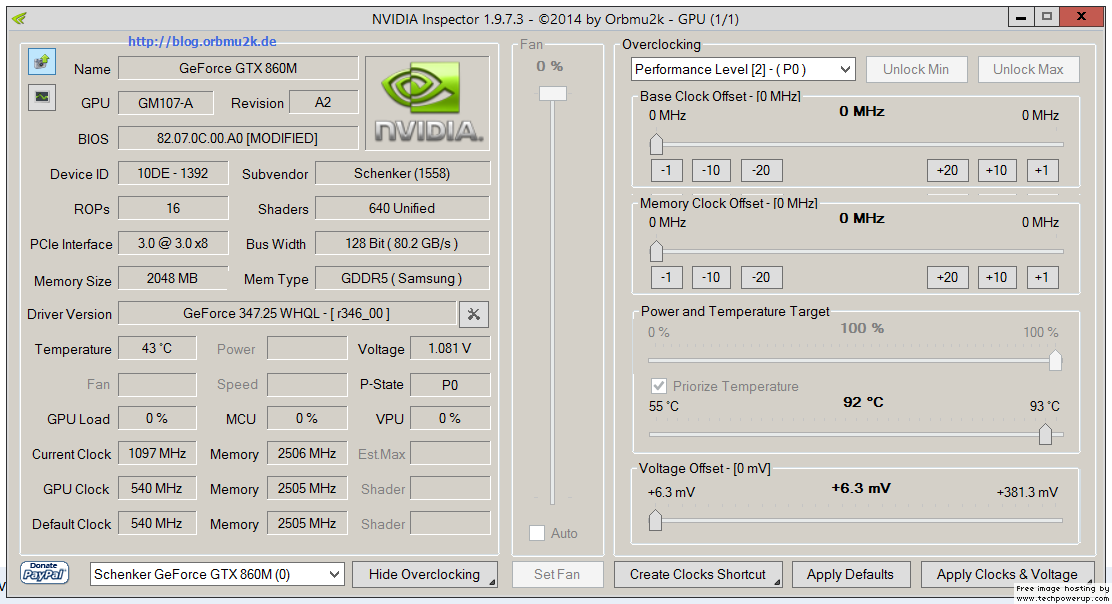
Task: Click the upload screenshot icon beside Name
Action: pos(42,62)
